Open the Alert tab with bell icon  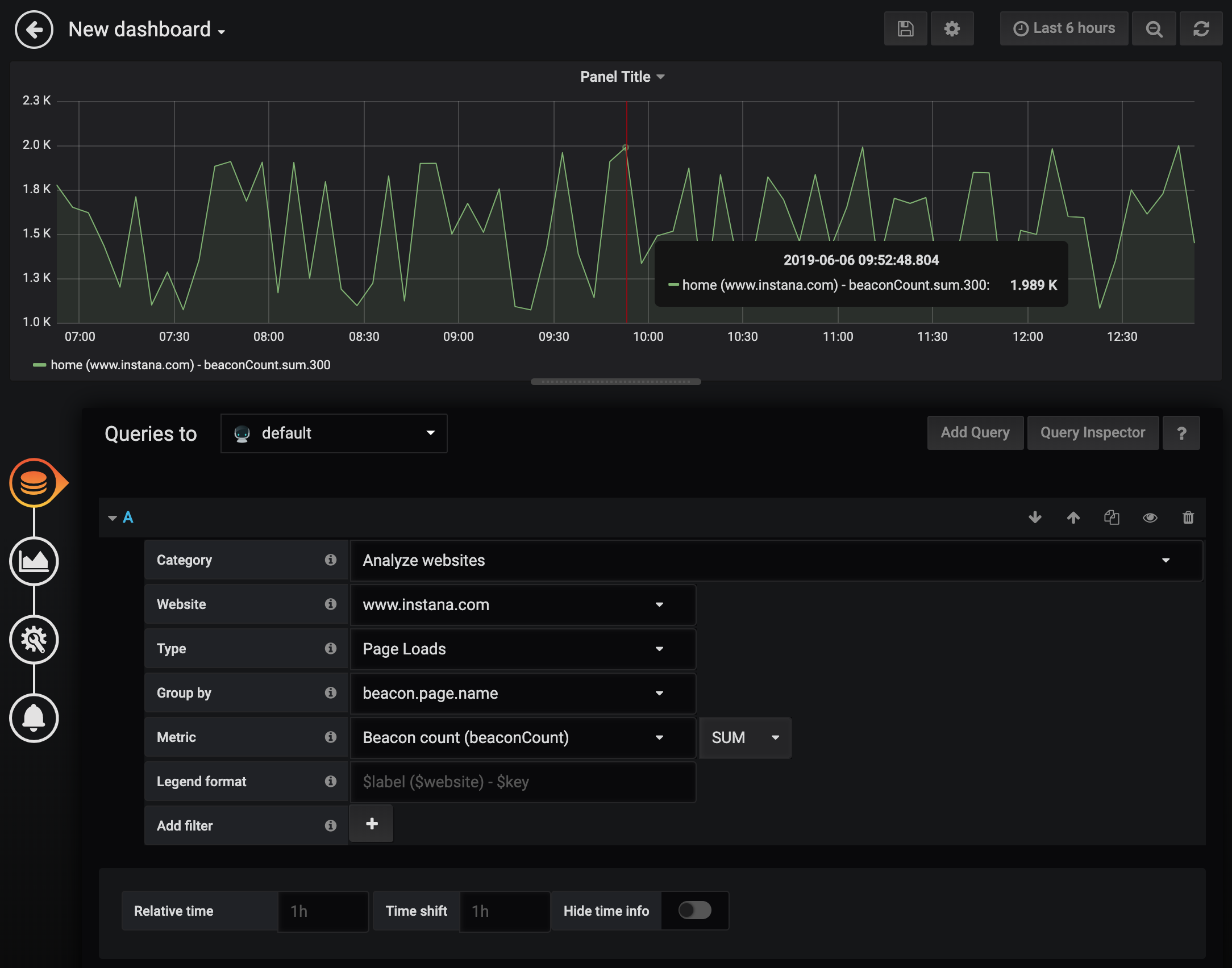tap(34, 718)
